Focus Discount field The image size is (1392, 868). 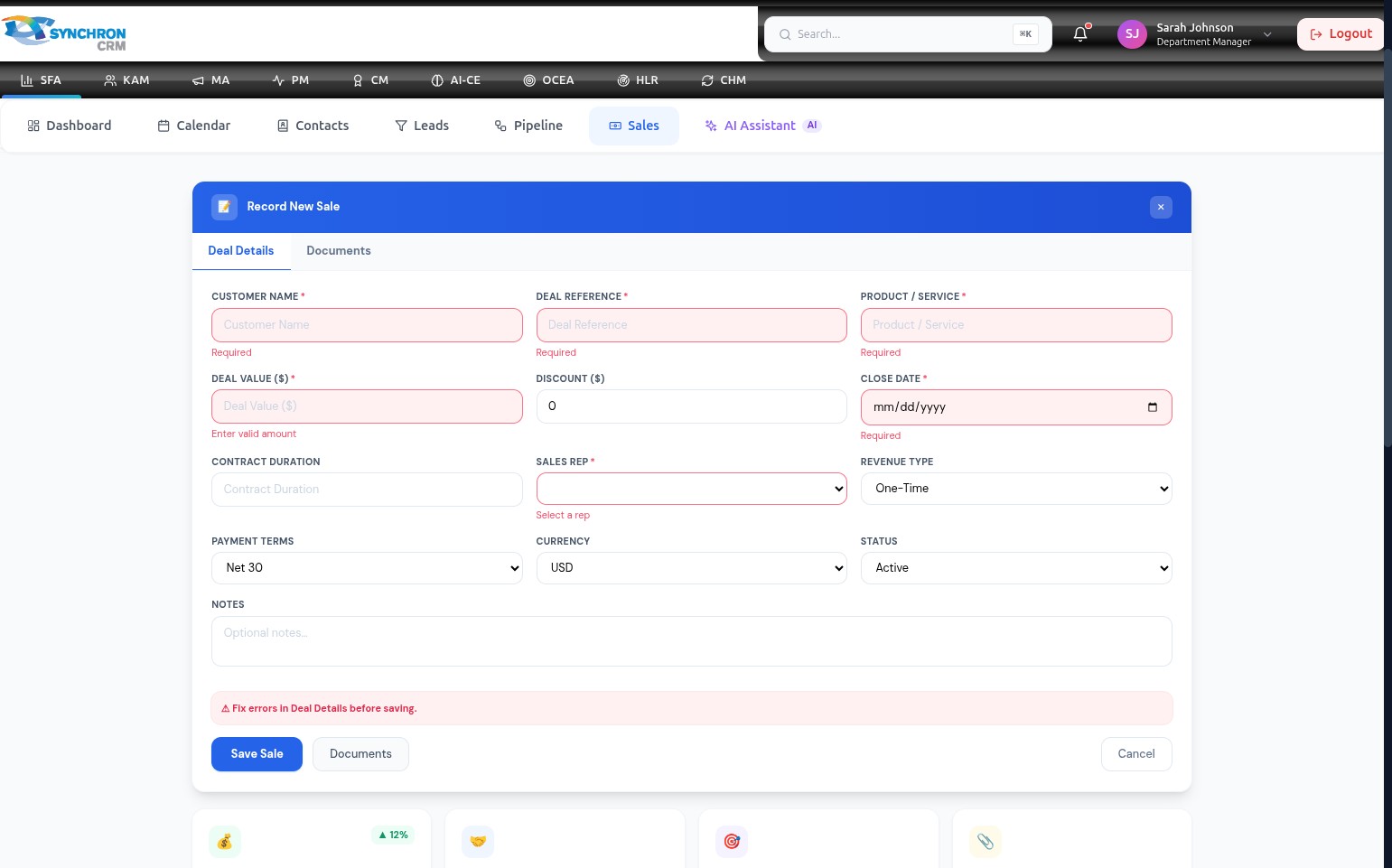pos(692,406)
